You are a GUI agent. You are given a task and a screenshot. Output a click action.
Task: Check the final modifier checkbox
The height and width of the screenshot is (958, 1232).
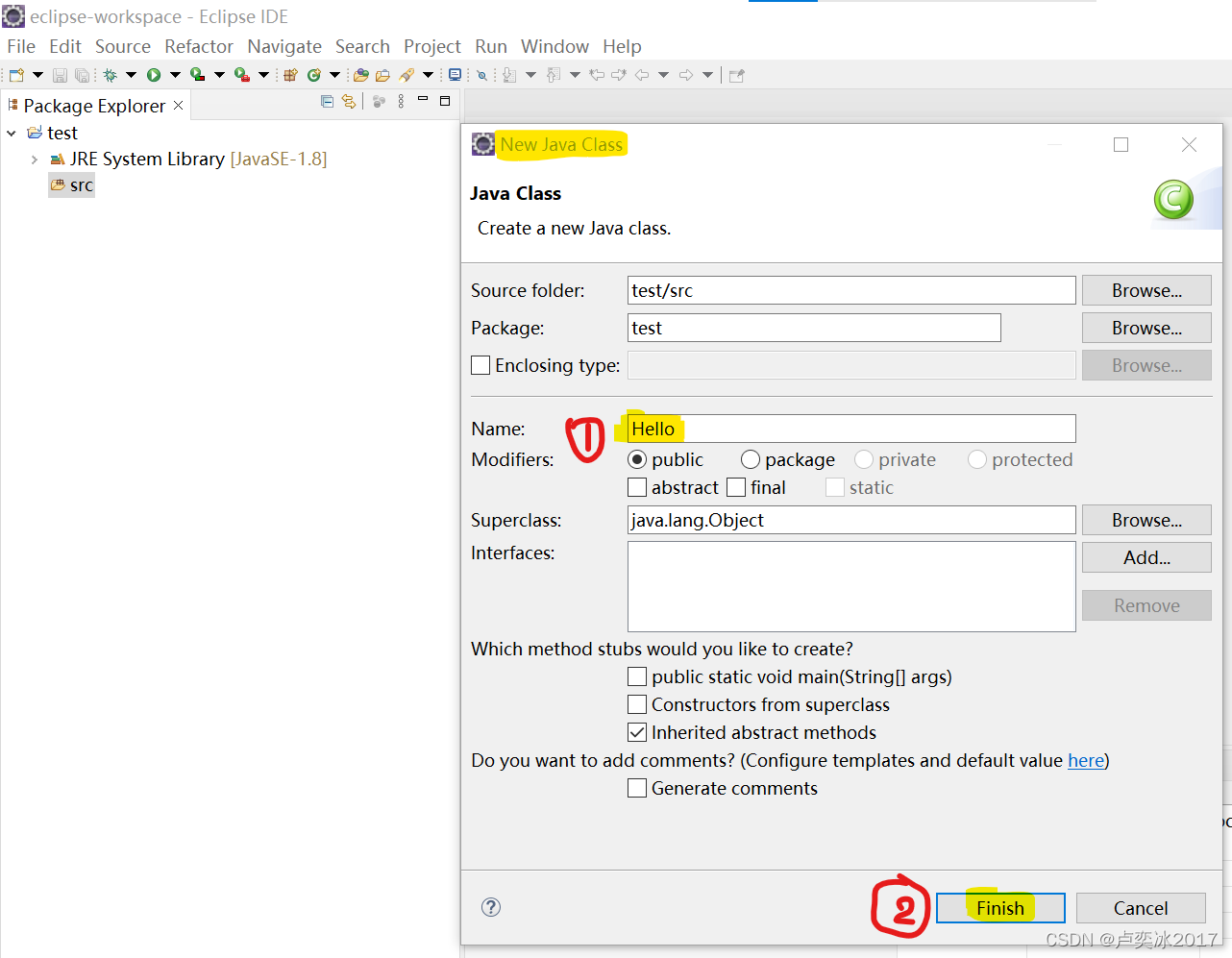pyautogui.click(x=736, y=487)
